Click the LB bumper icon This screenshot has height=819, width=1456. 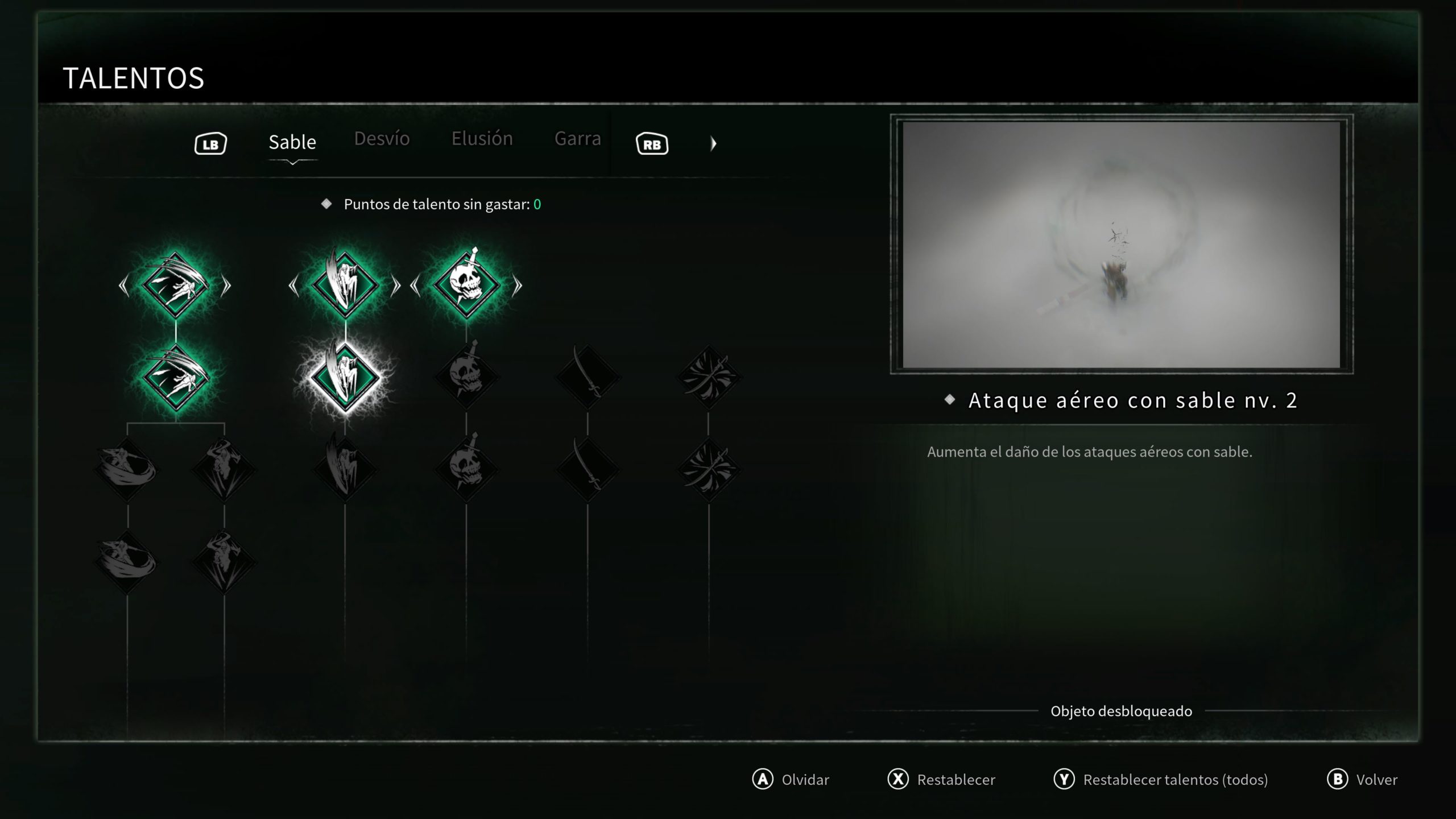click(x=210, y=144)
